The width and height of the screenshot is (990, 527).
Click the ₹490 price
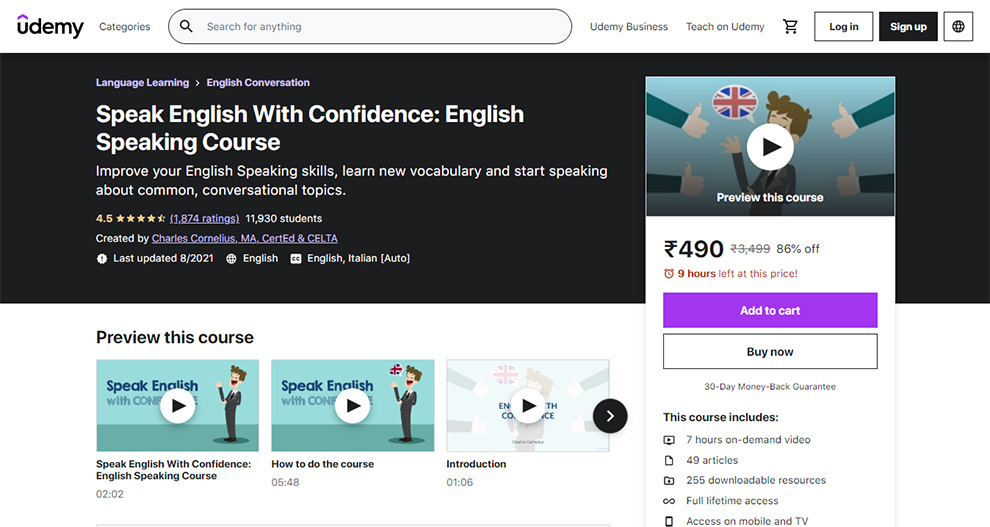[x=693, y=249]
